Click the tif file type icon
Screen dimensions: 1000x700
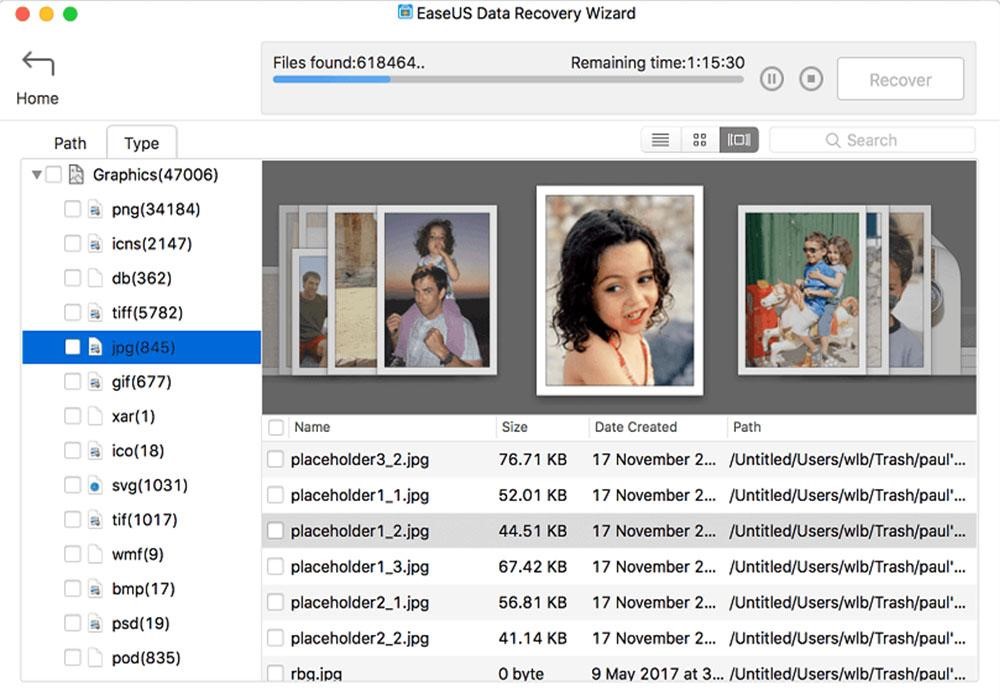pos(95,520)
